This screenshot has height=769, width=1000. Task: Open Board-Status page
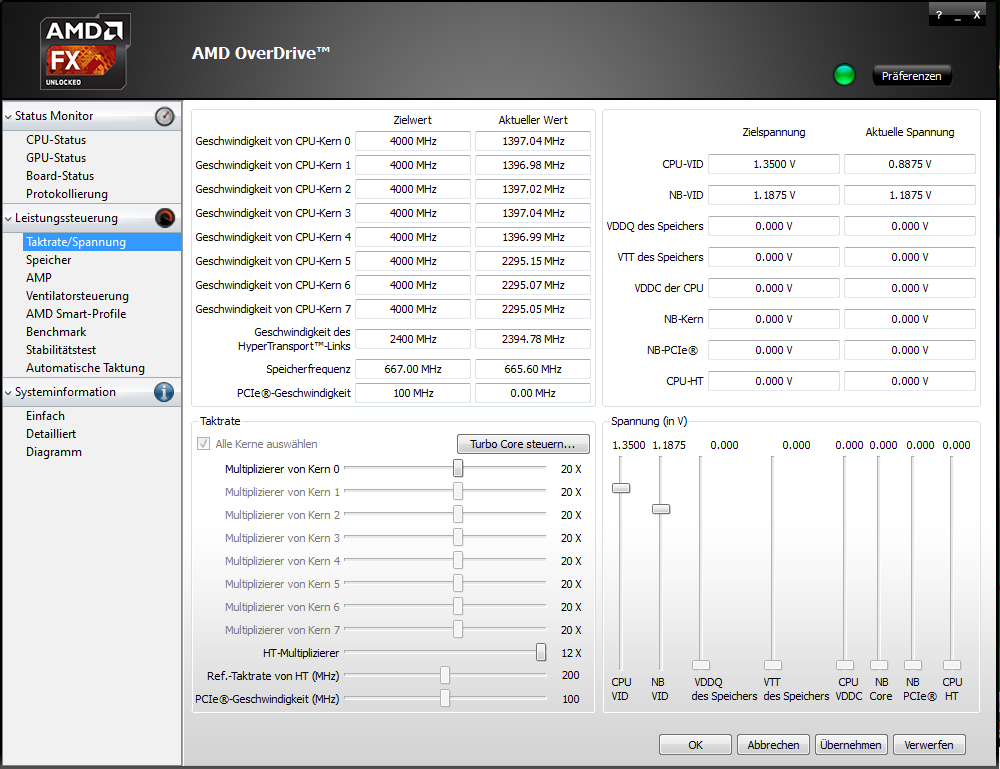click(60, 175)
